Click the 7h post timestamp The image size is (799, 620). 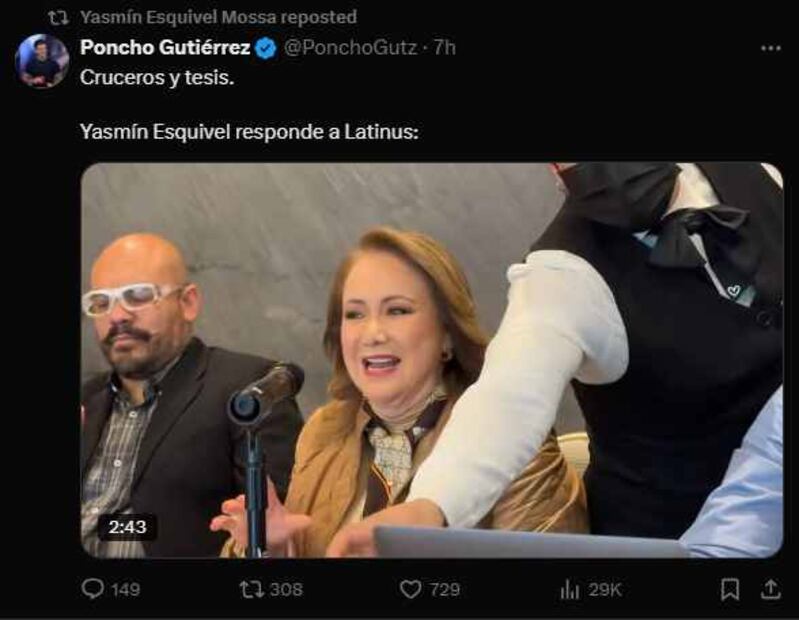click(444, 48)
